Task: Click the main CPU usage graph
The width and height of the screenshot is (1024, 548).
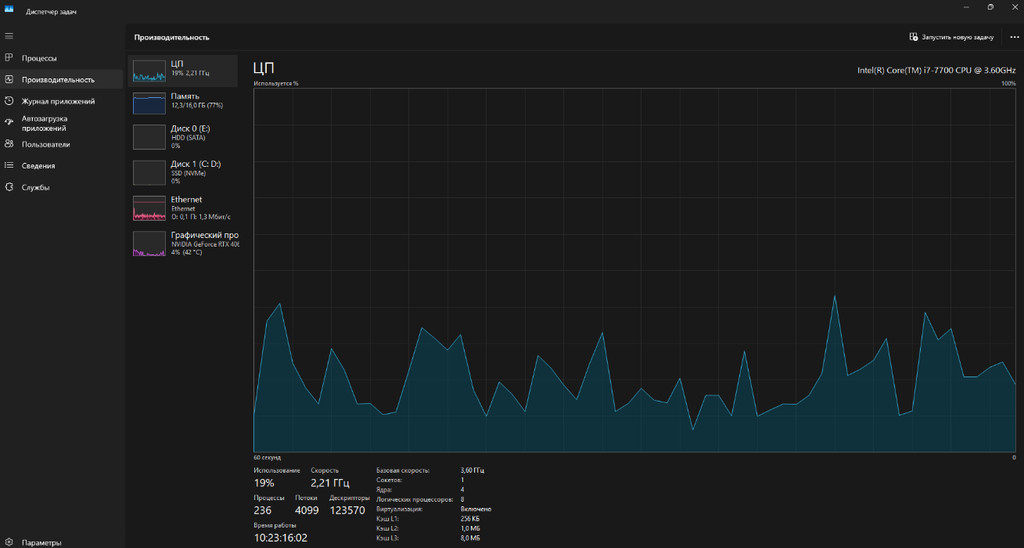Action: [x=634, y=270]
